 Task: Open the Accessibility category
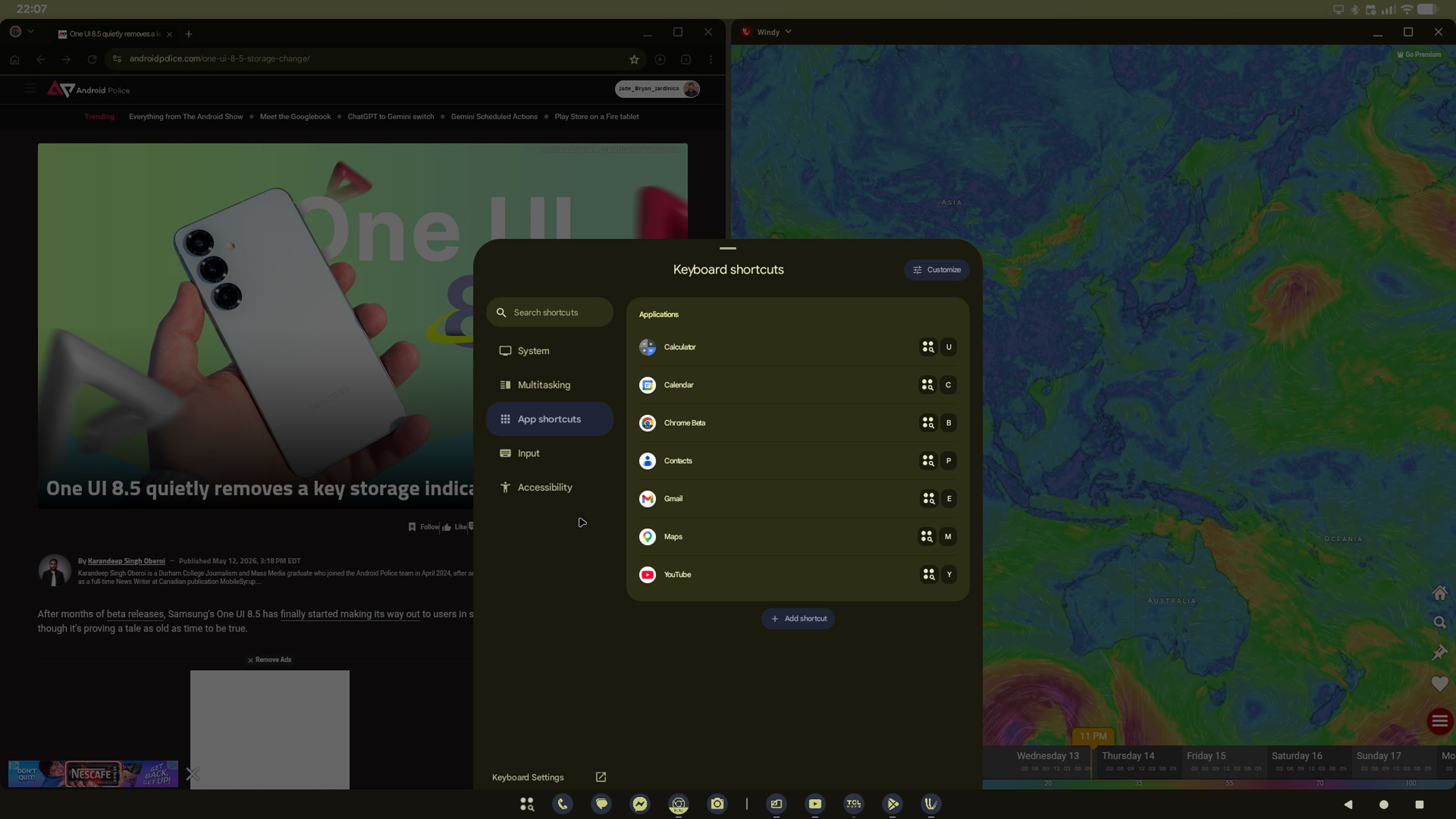coord(549,487)
